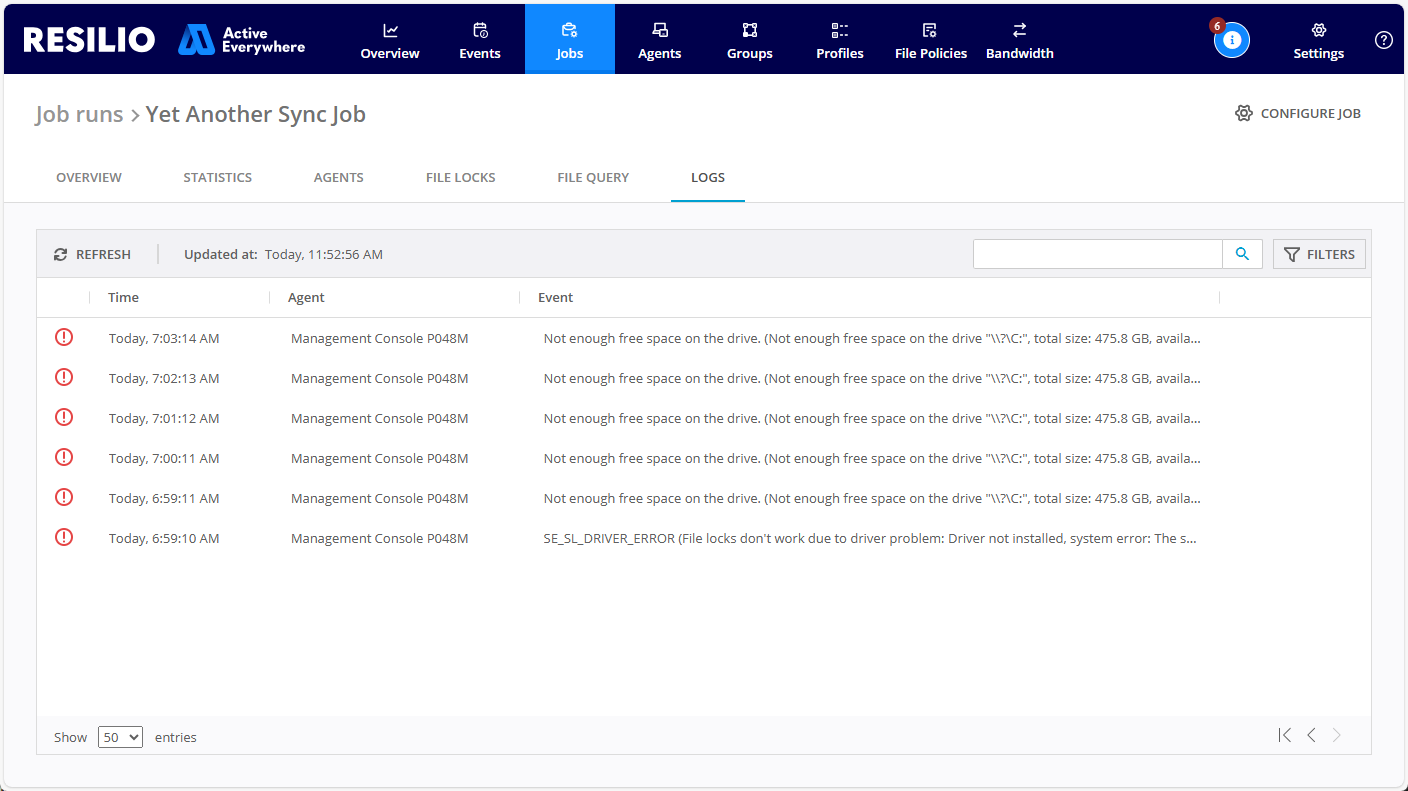Click the Job runs breadcrumb link
This screenshot has height=791, width=1408.
coord(79,114)
